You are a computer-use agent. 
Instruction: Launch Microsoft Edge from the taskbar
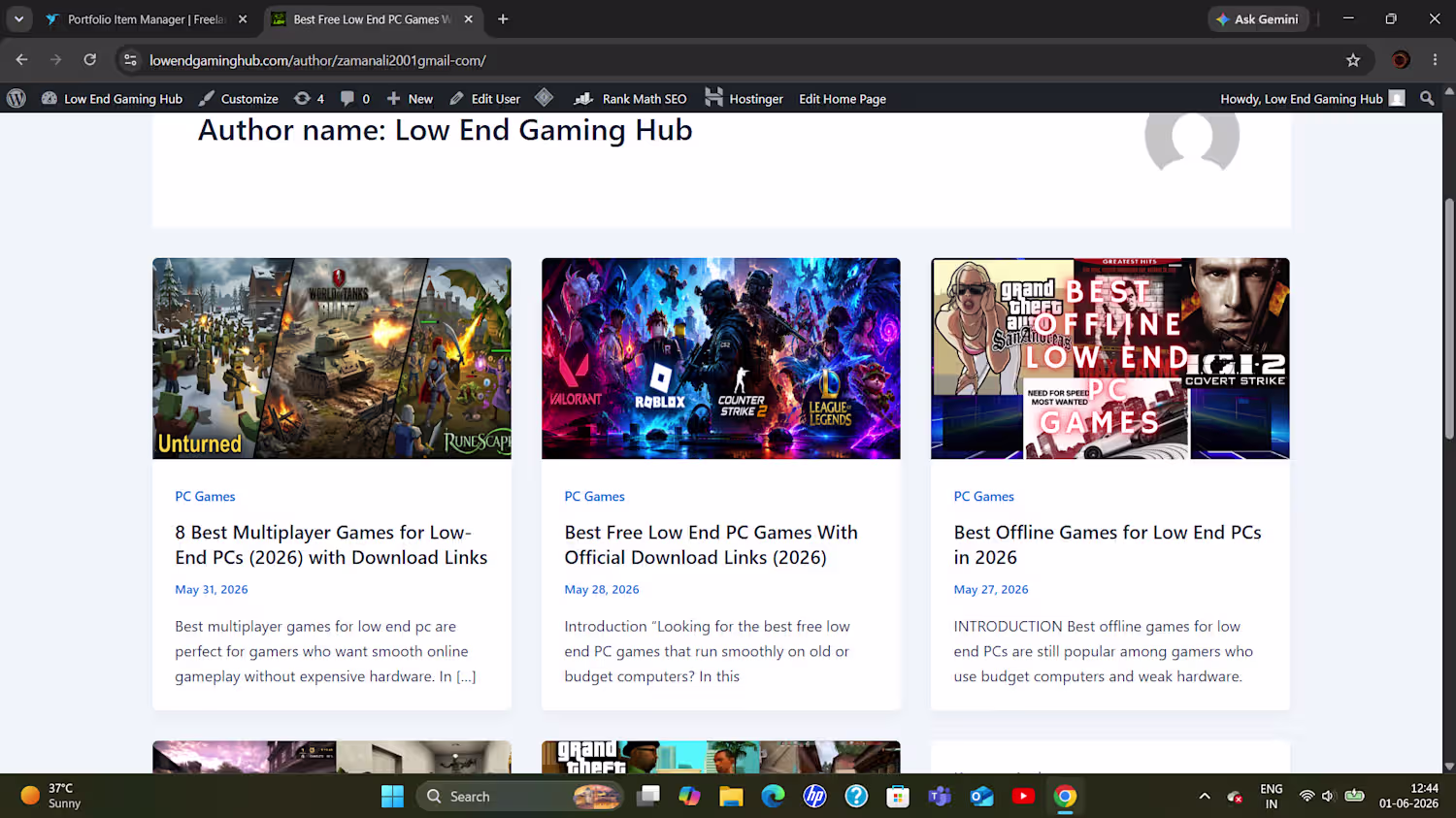[773, 797]
